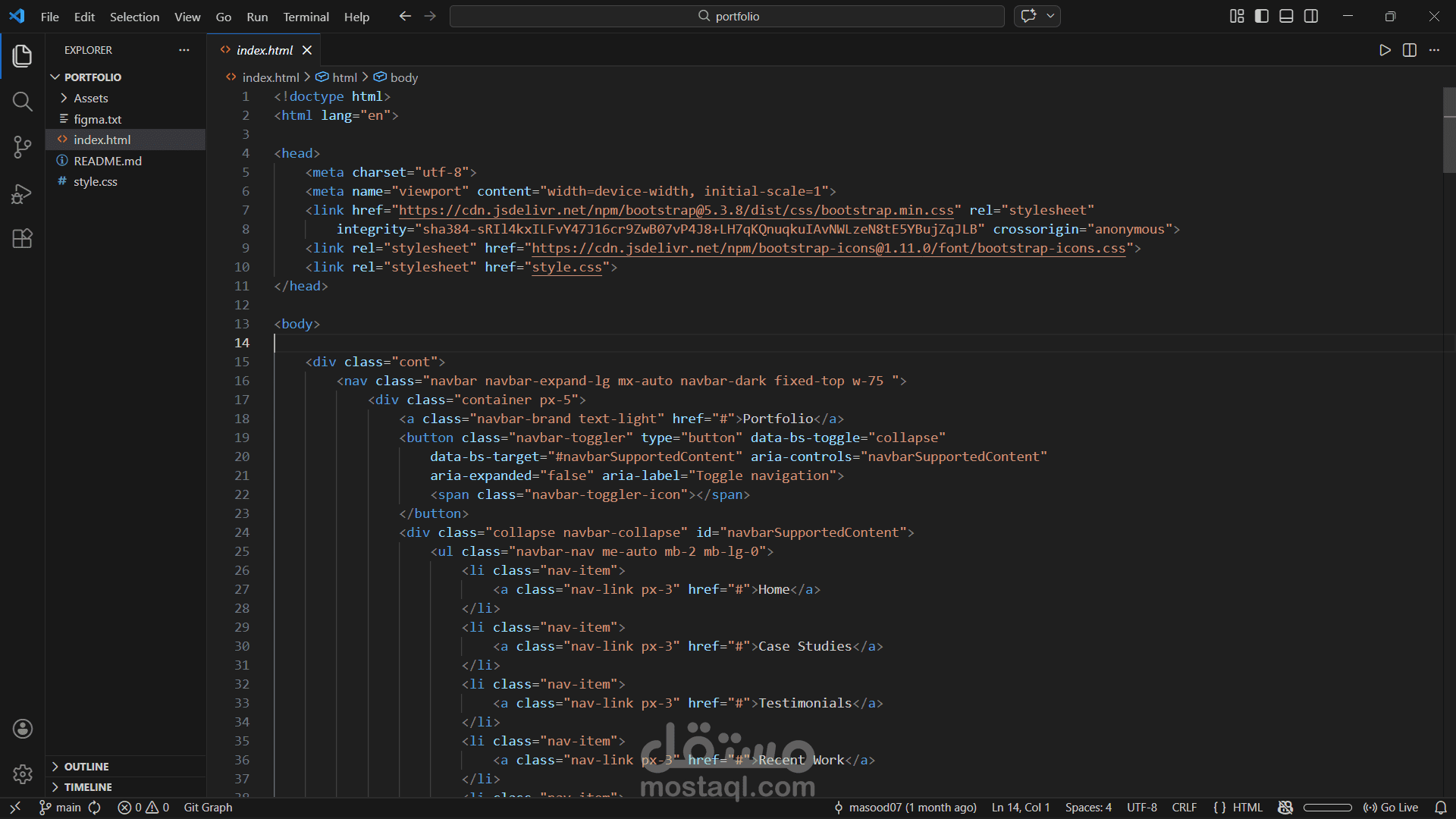Expand the OUTLINE section
1456x819 pixels.
point(86,767)
